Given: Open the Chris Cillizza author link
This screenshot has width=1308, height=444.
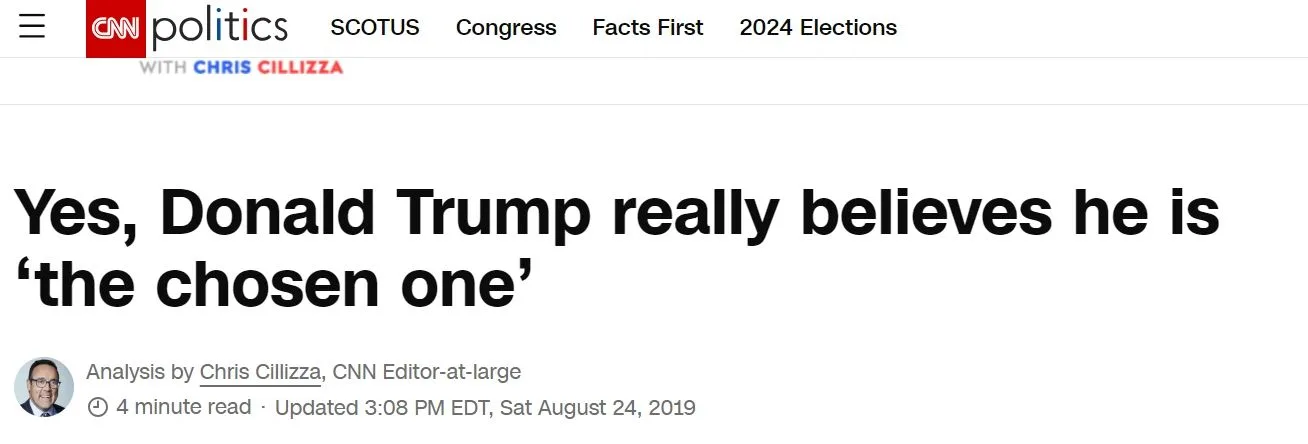Looking at the screenshot, I should click(260, 373).
